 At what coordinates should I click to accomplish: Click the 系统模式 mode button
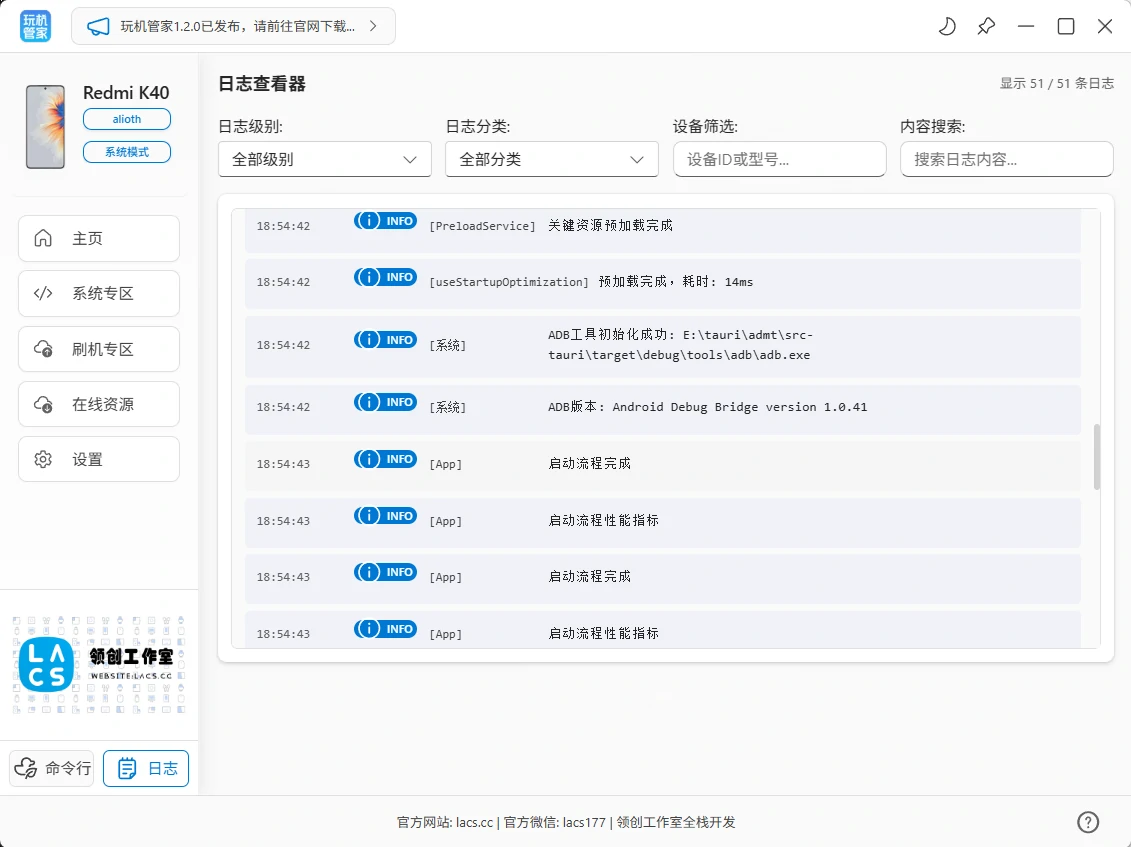pos(127,152)
